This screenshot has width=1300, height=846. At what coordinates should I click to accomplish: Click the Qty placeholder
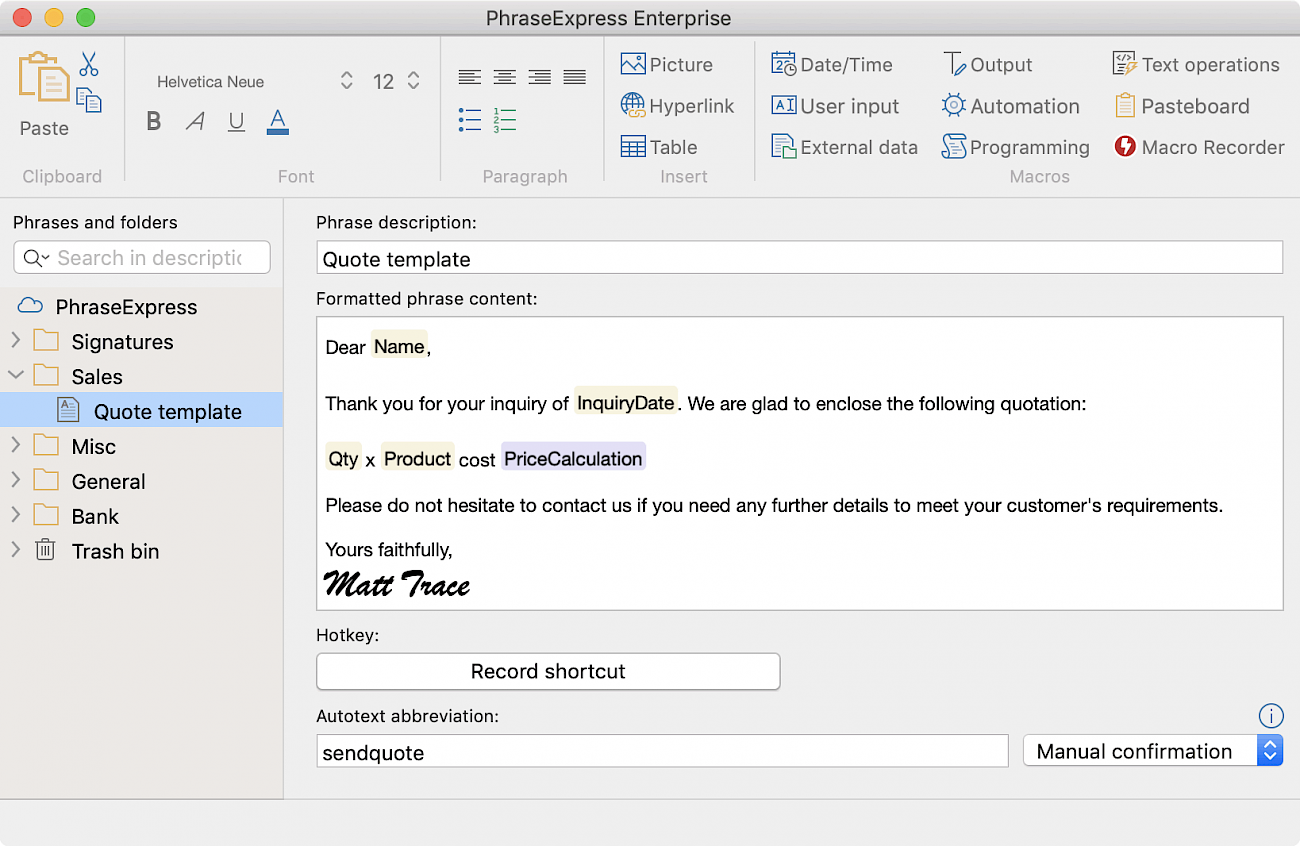(343, 458)
